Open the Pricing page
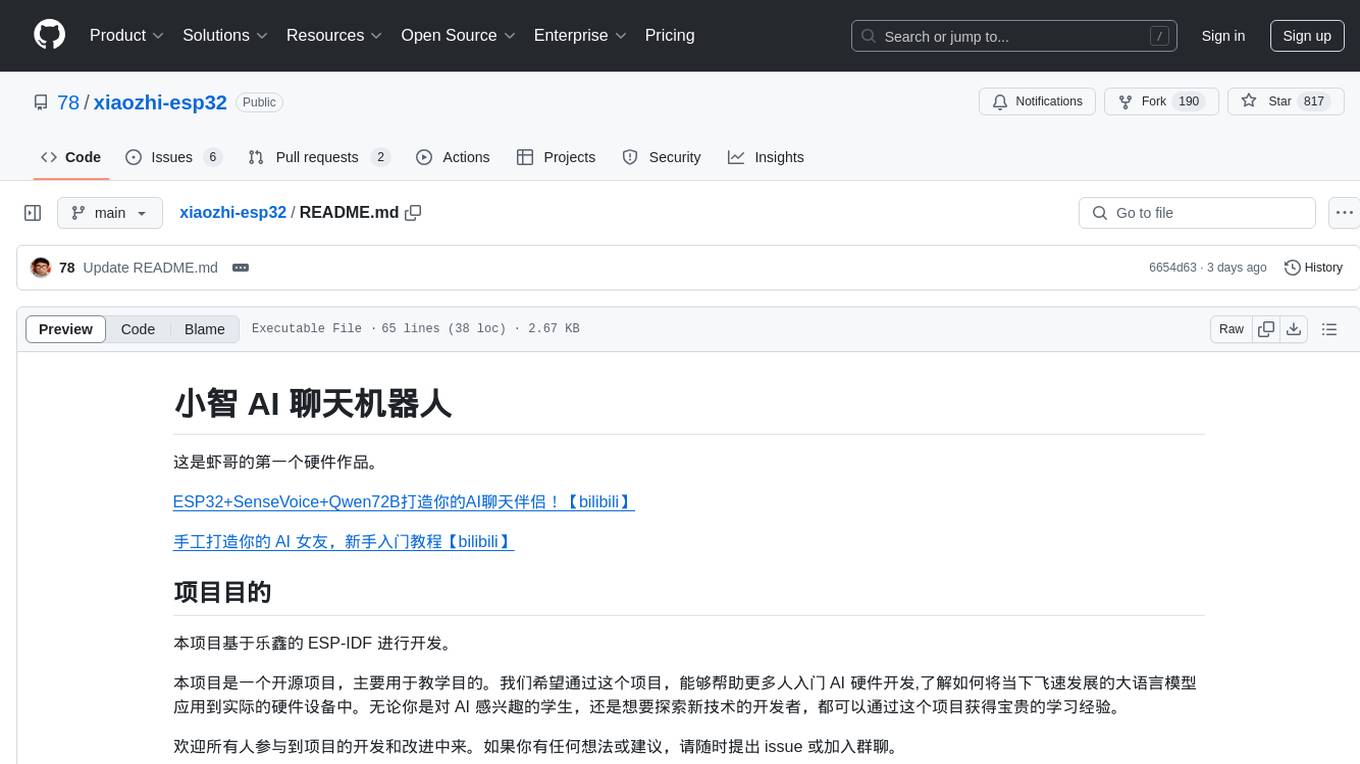Viewport: 1360px width, 764px height. (x=670, y=35)
